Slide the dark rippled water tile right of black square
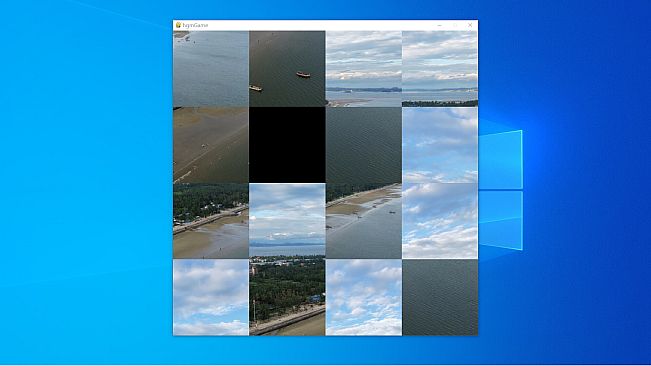The width and height of the screenshot is (651, 366). click(364, 145)
